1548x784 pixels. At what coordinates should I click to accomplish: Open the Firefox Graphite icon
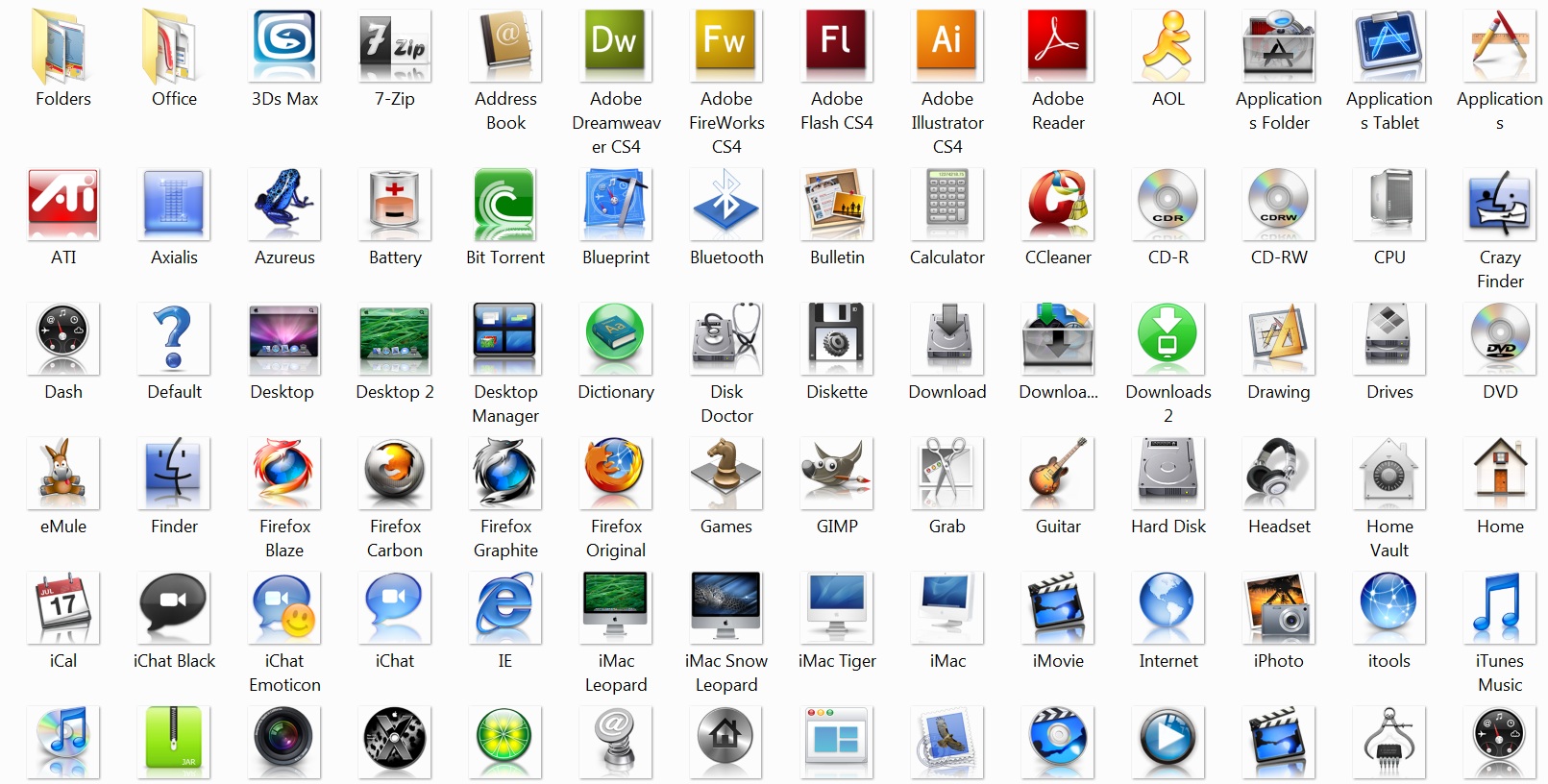pyautogui.click(x=505, y=473)
